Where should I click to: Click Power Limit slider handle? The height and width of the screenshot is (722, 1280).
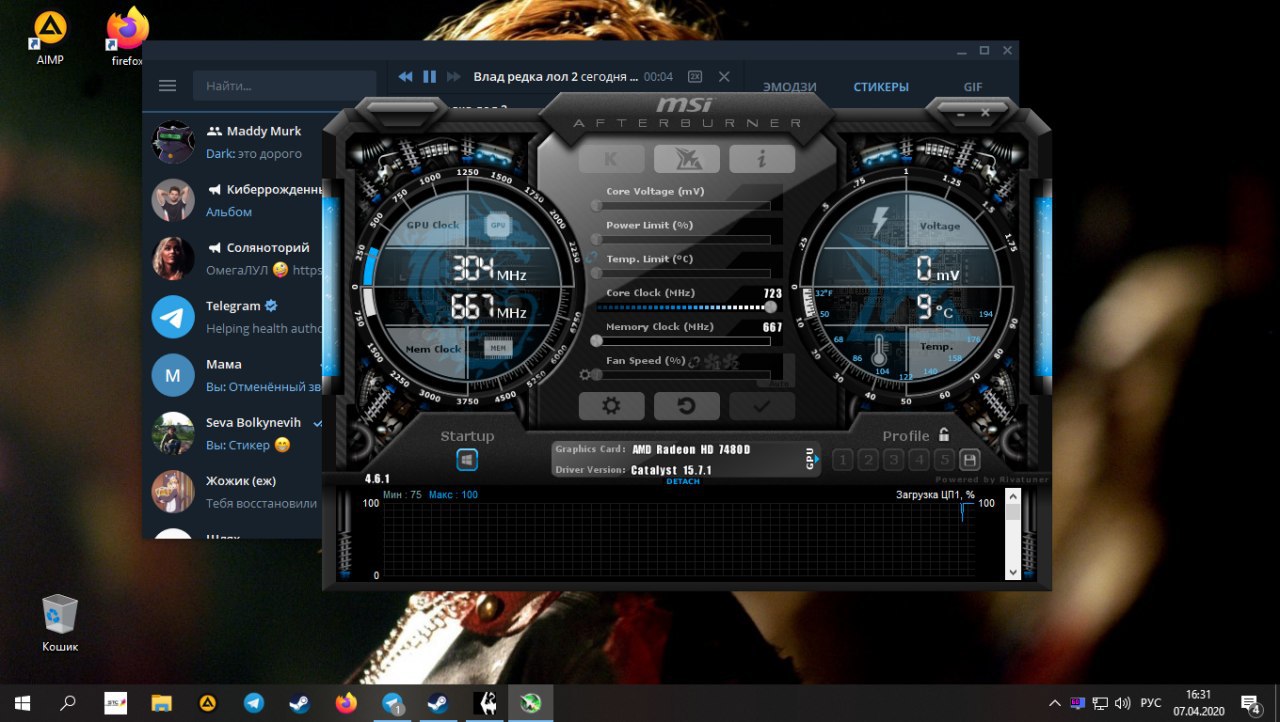coord(596,240)
